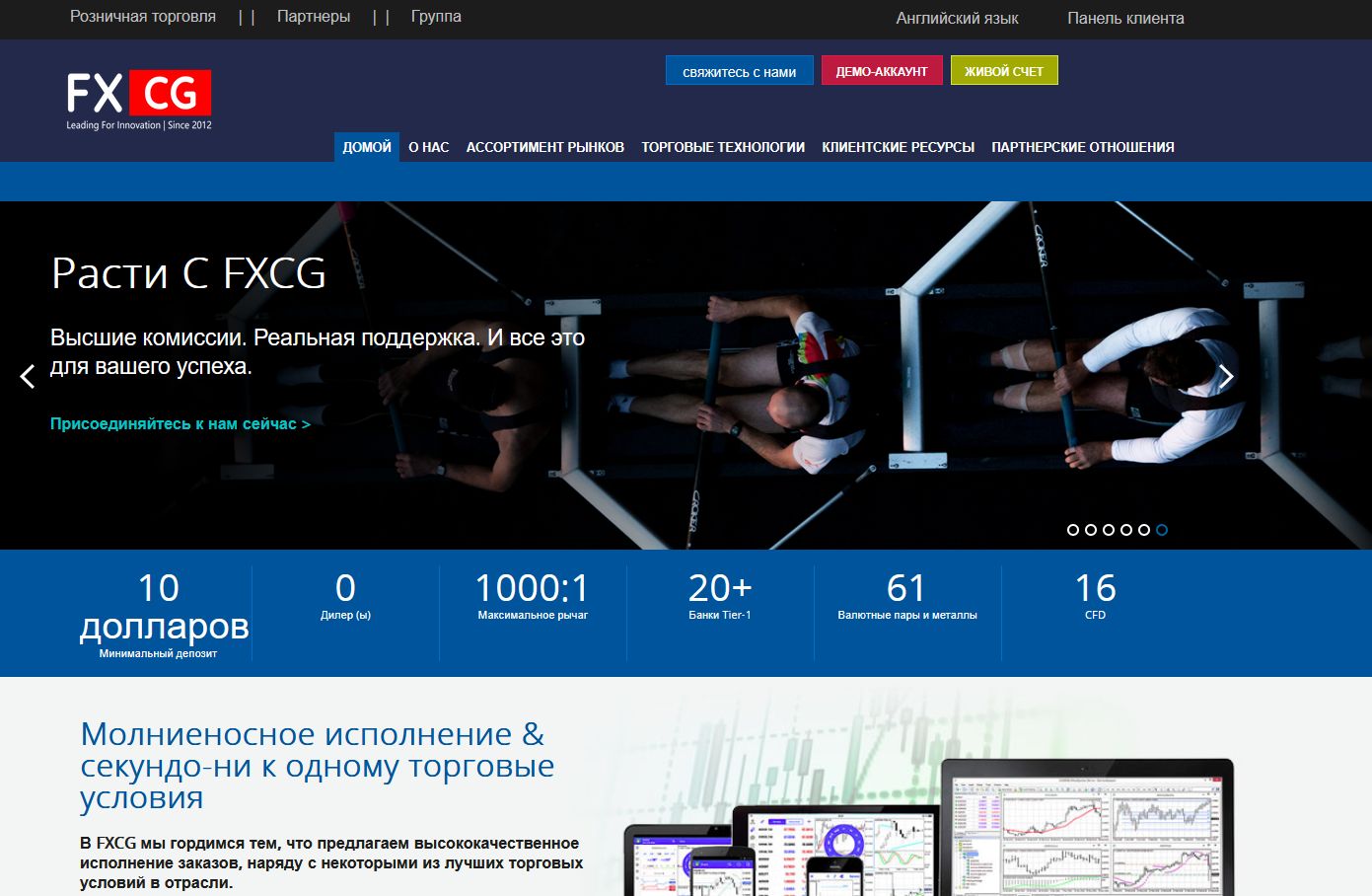Open the свяжитесь с нами contact button

(x=740, y=70)
